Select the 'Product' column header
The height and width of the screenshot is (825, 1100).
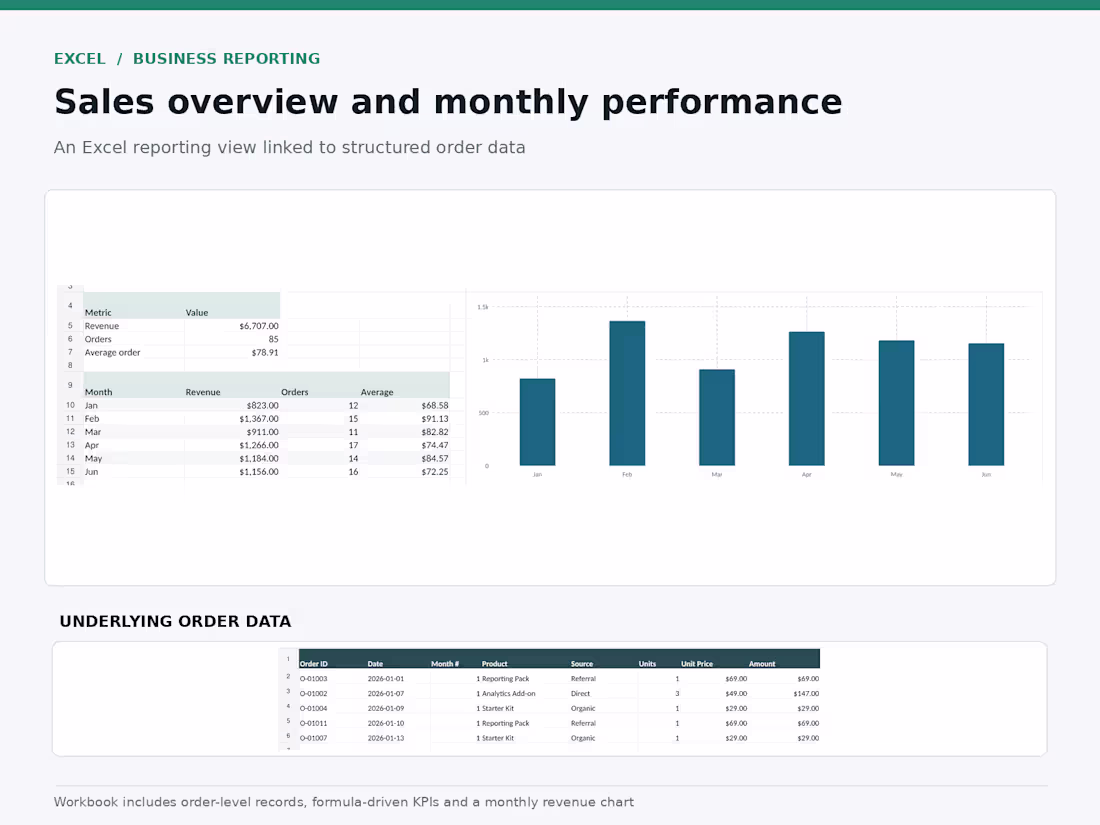coord(525,659)
